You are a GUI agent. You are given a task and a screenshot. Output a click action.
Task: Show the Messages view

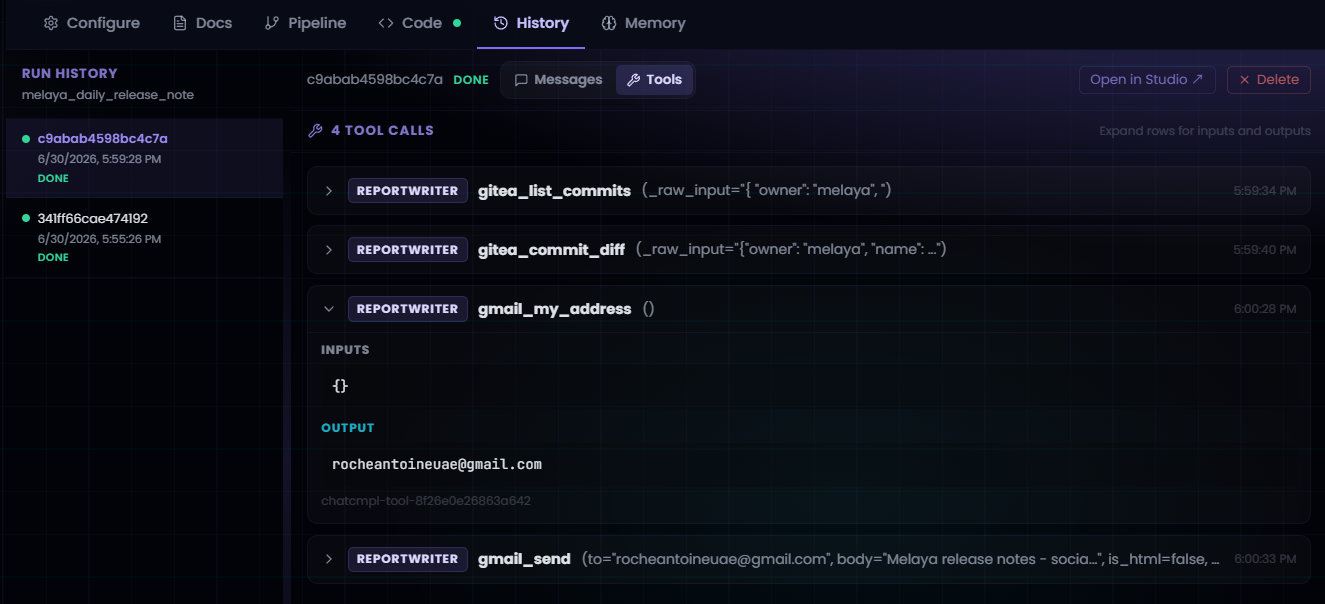558,80
